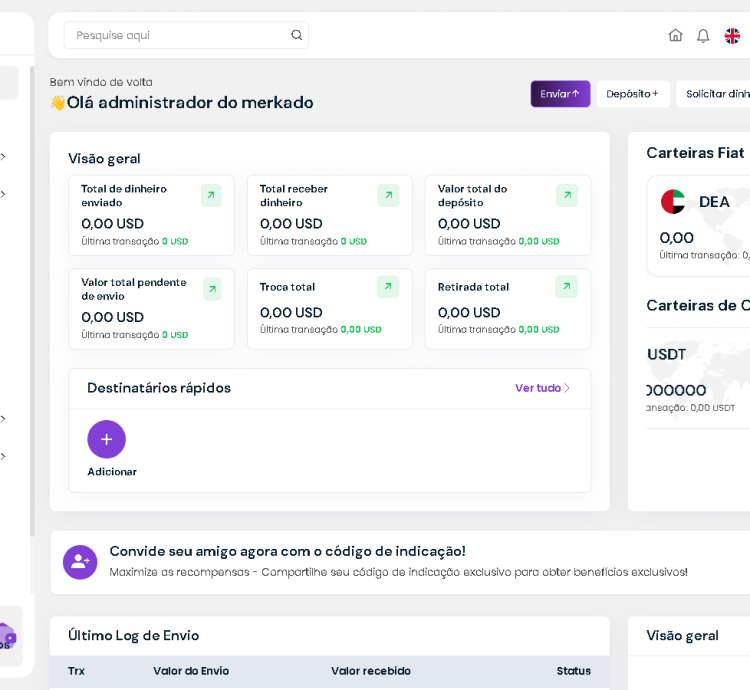Click the invite friend user icon
750x690 pixels.
tap(80, 562)
